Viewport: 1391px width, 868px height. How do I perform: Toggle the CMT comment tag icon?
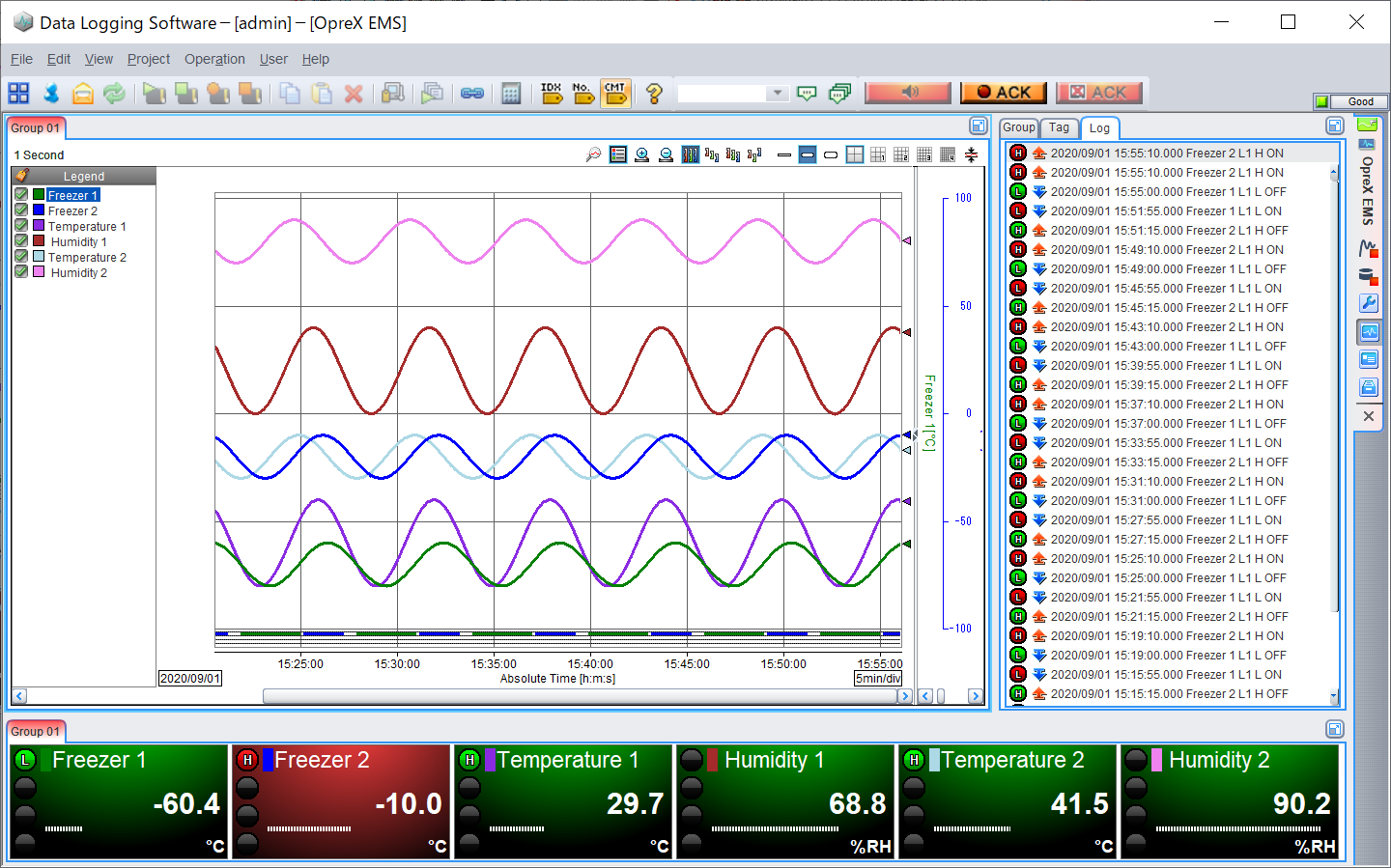615,93
